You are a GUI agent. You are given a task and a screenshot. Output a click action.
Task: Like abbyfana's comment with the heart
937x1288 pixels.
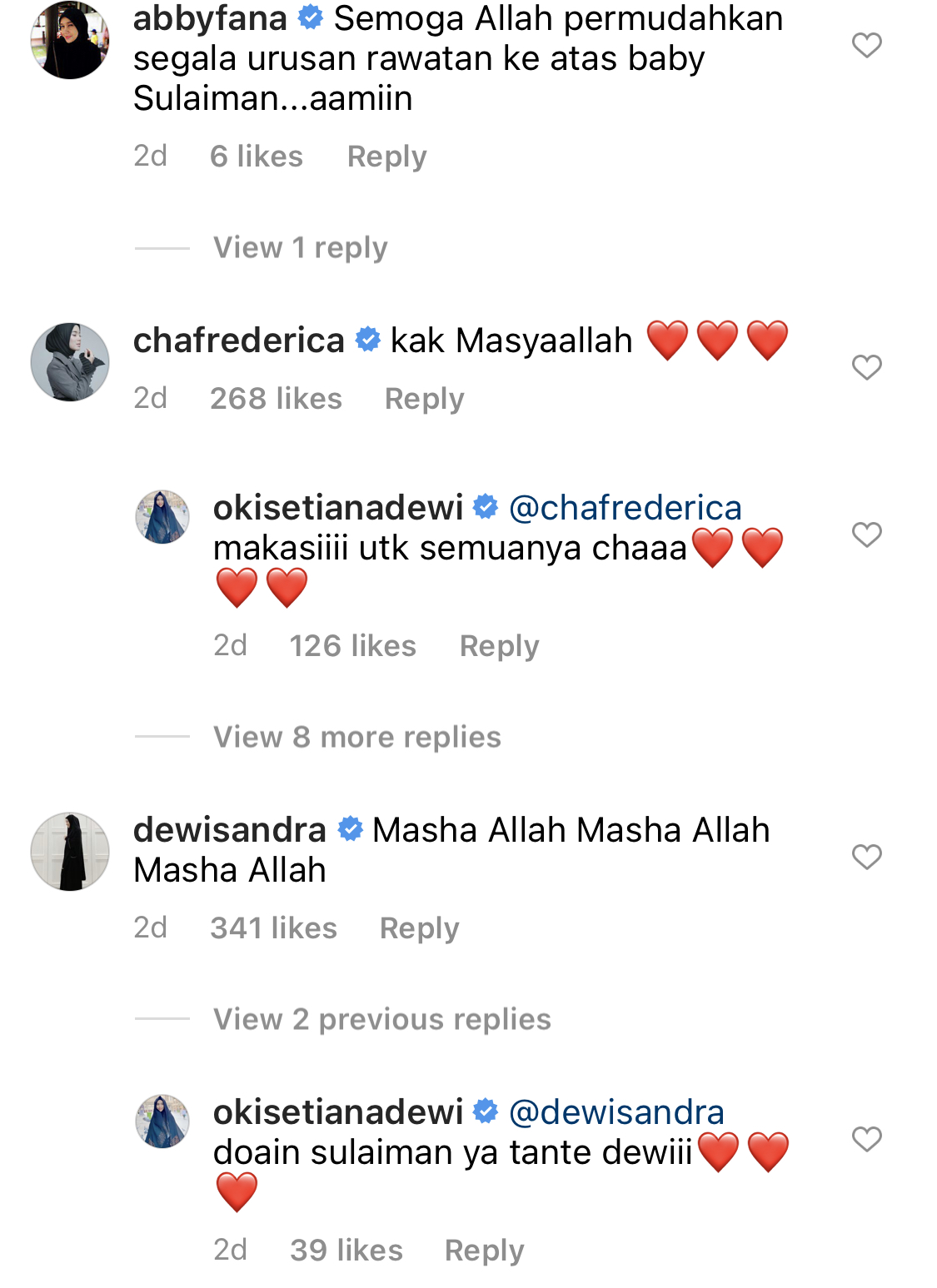pyautogui.click(x=866, y=45)
